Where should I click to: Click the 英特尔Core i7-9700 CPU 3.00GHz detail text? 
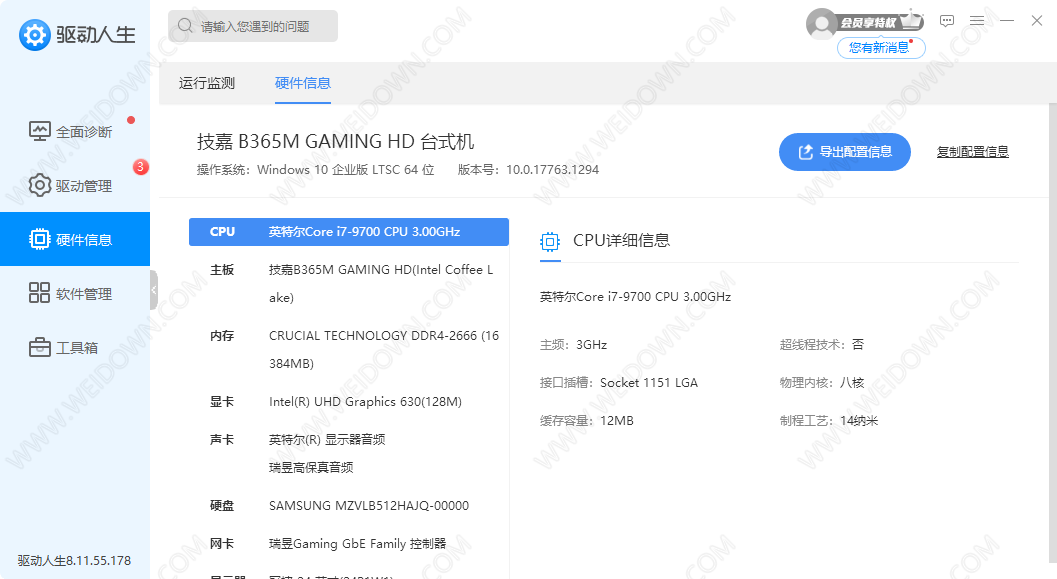[x=635, y=297]
